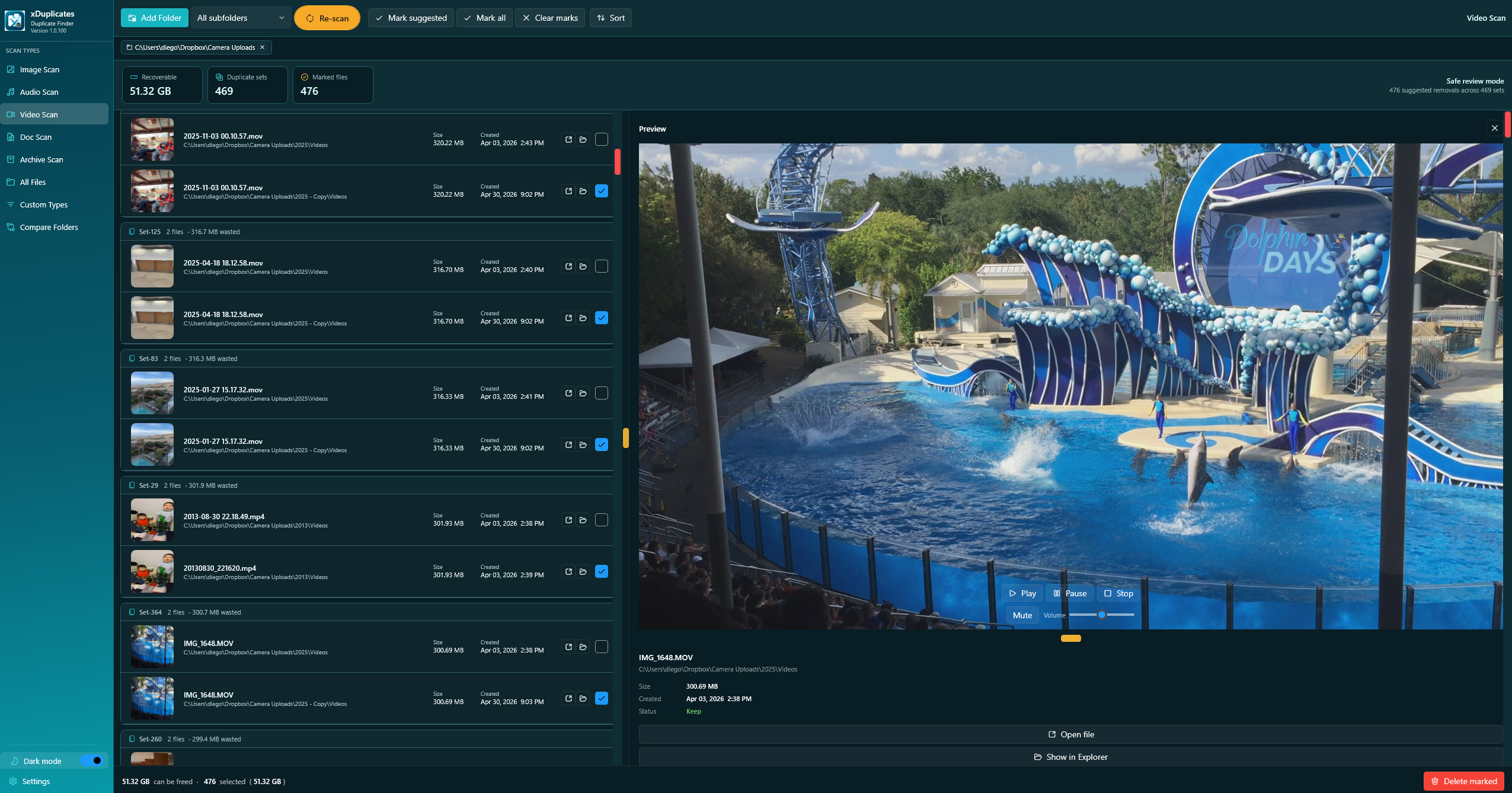Show folder icon for 2025-01-27 15.17.32.mov copy
Screen dimensions: 1512x793
[583, 445]
